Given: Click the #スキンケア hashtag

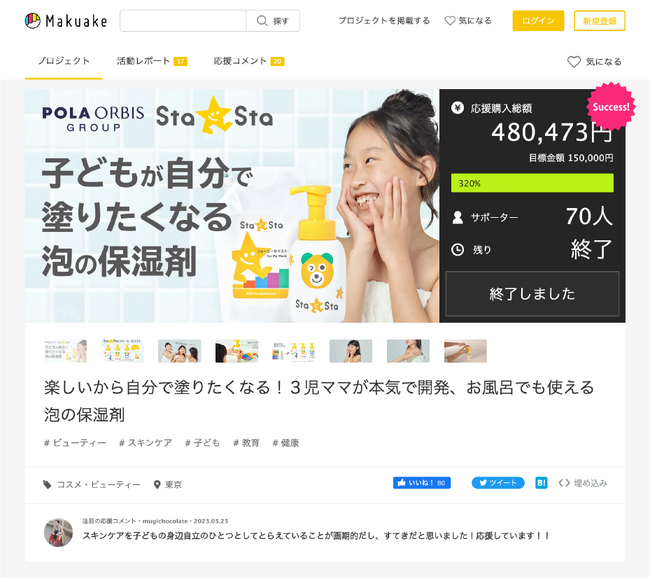Looking at the screenshot, I should (145, 443).
